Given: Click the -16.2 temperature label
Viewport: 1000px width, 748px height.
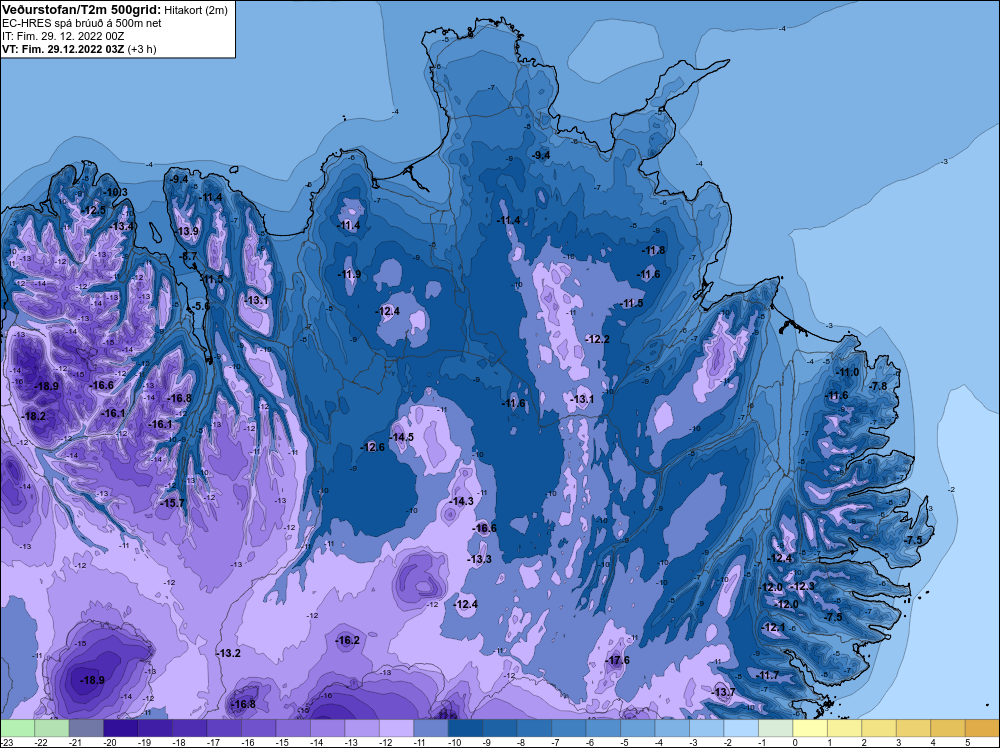Looking at the screenshot, I should [x=348, y=640].
